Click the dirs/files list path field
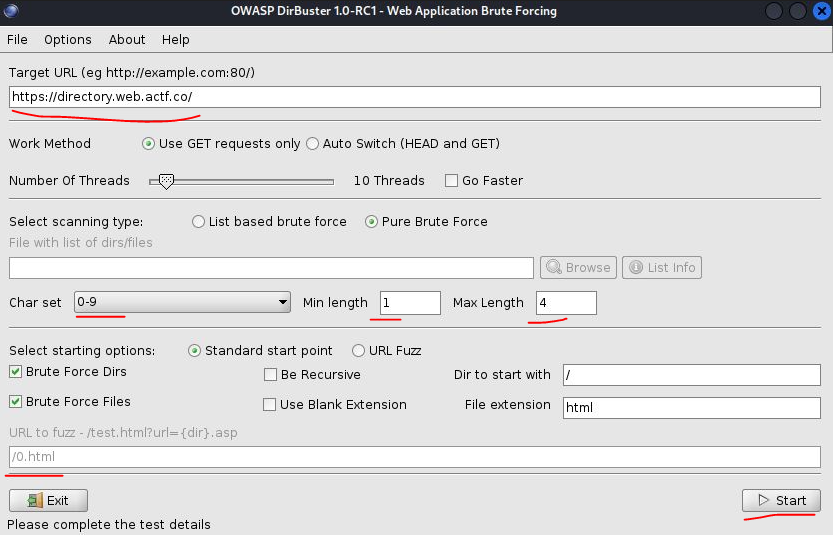Viewport: 833px width, 535px height. 271,268
